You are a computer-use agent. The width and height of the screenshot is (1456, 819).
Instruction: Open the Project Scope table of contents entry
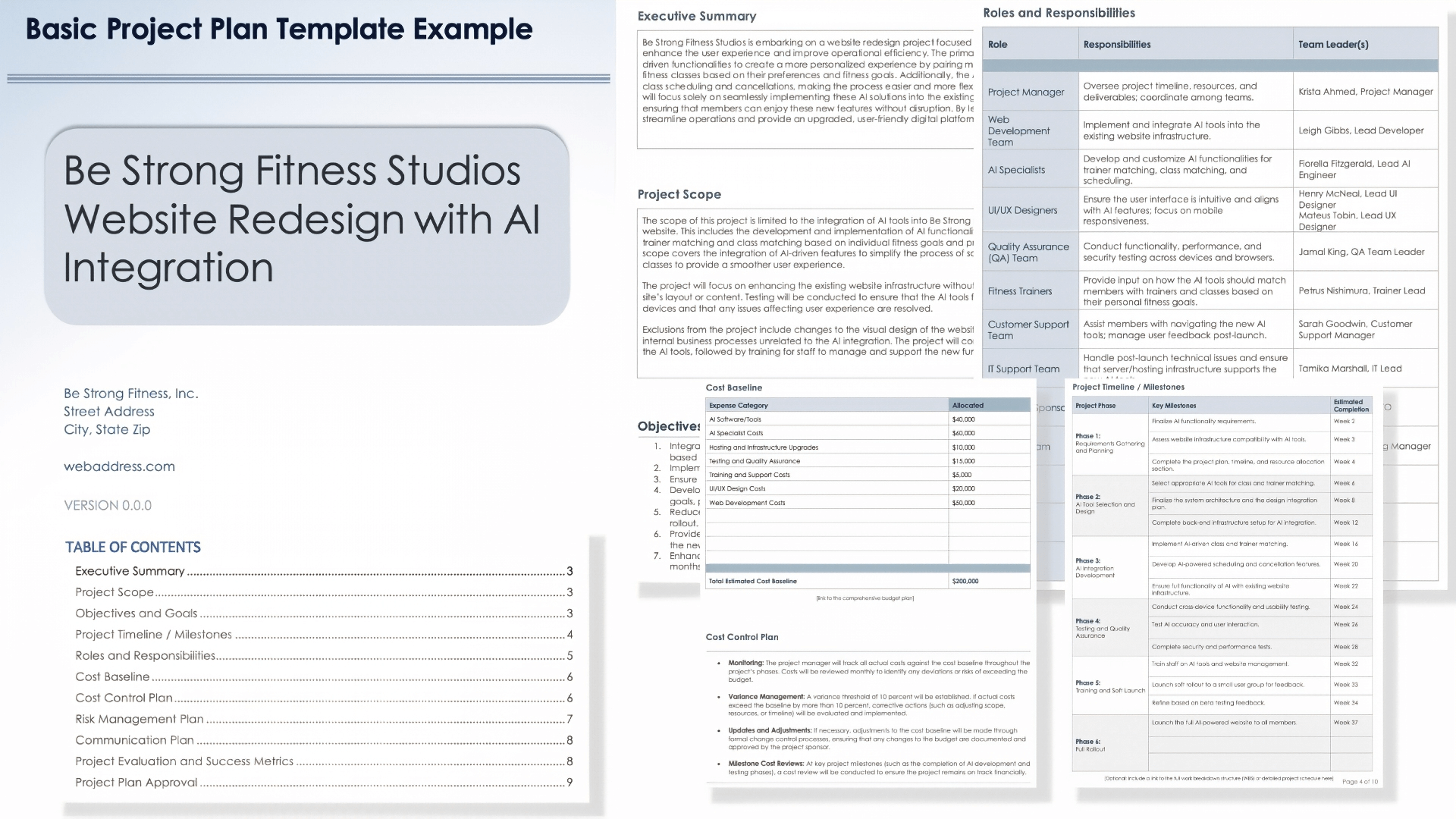(x=324, y=592)
